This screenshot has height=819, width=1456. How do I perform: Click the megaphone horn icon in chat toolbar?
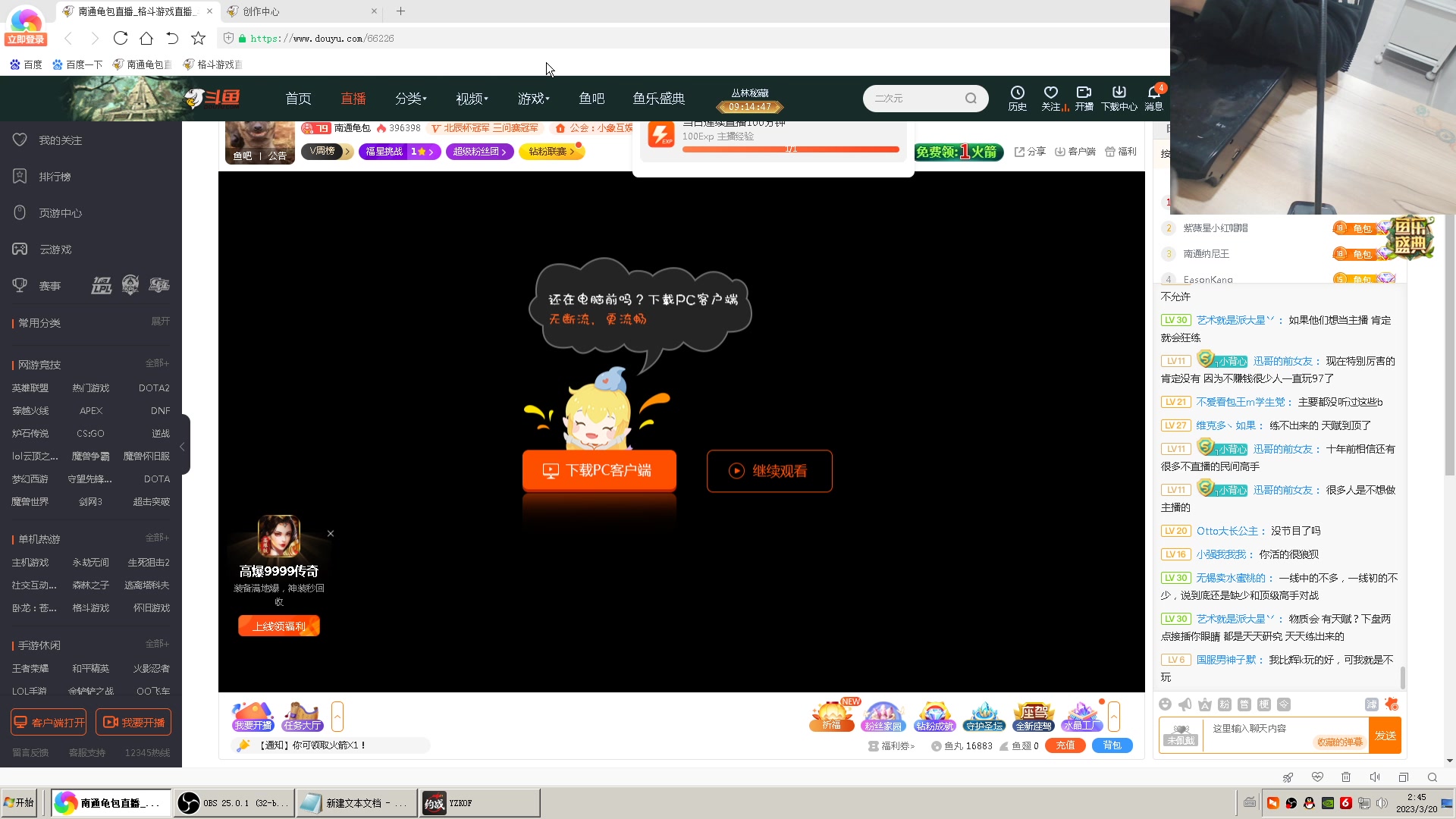click(x=1185, y=704)
